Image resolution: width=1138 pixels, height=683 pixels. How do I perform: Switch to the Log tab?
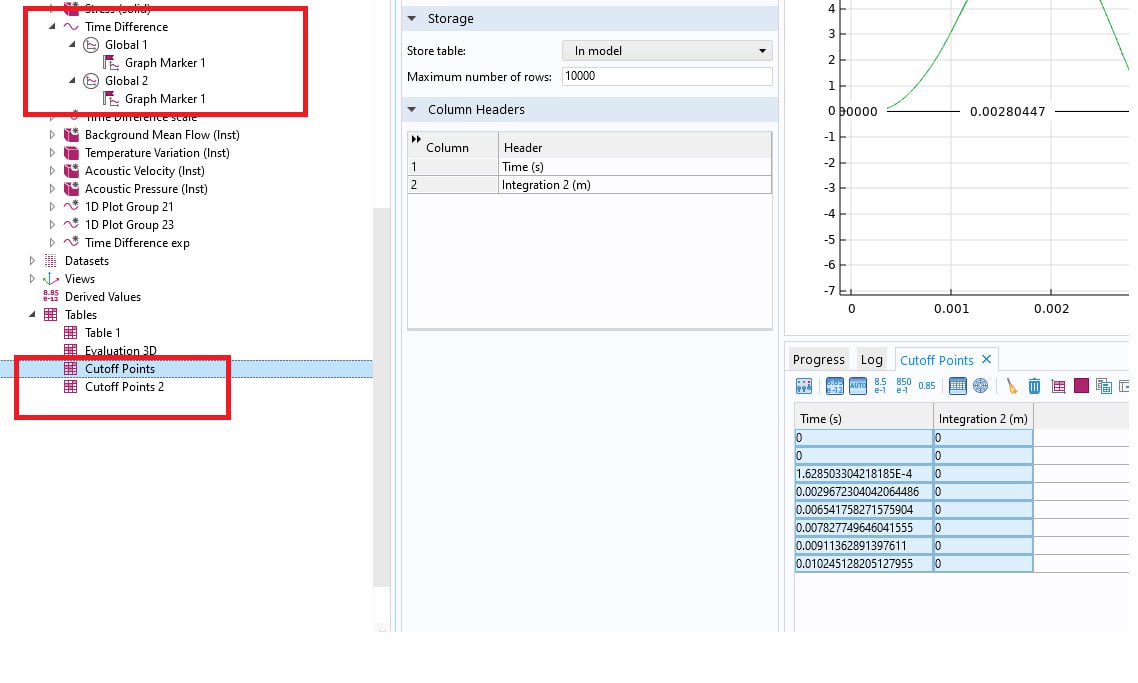tap(871, 360)
